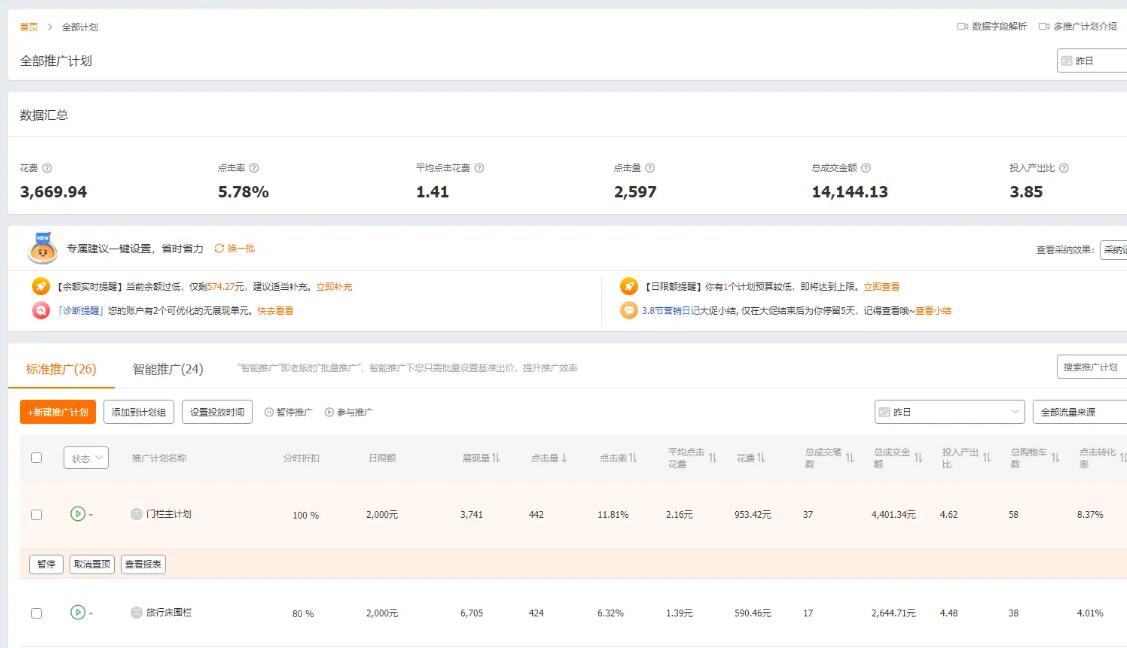Click the green play status icon for 旅行床围栏
1127x648 pixels.
(x=78, y=612)
